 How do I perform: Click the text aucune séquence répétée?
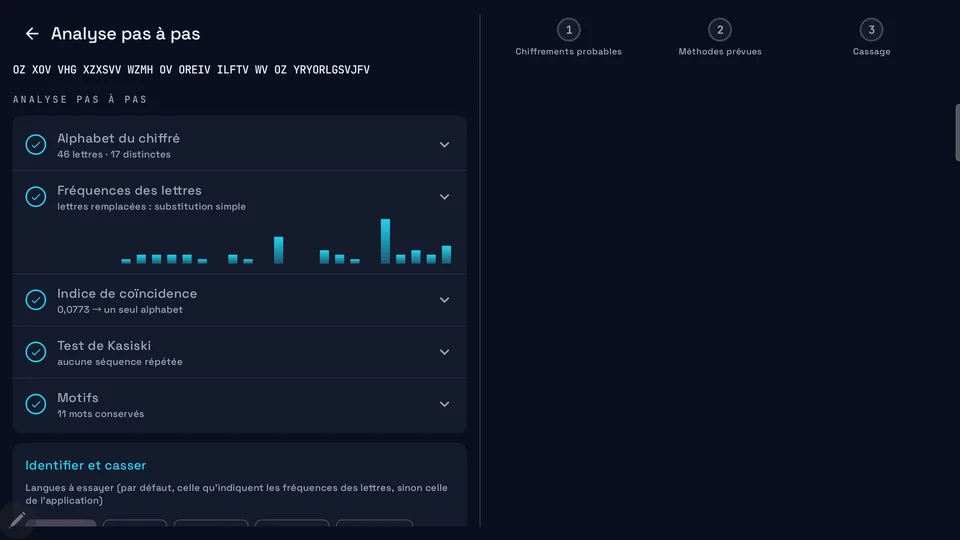120,361
